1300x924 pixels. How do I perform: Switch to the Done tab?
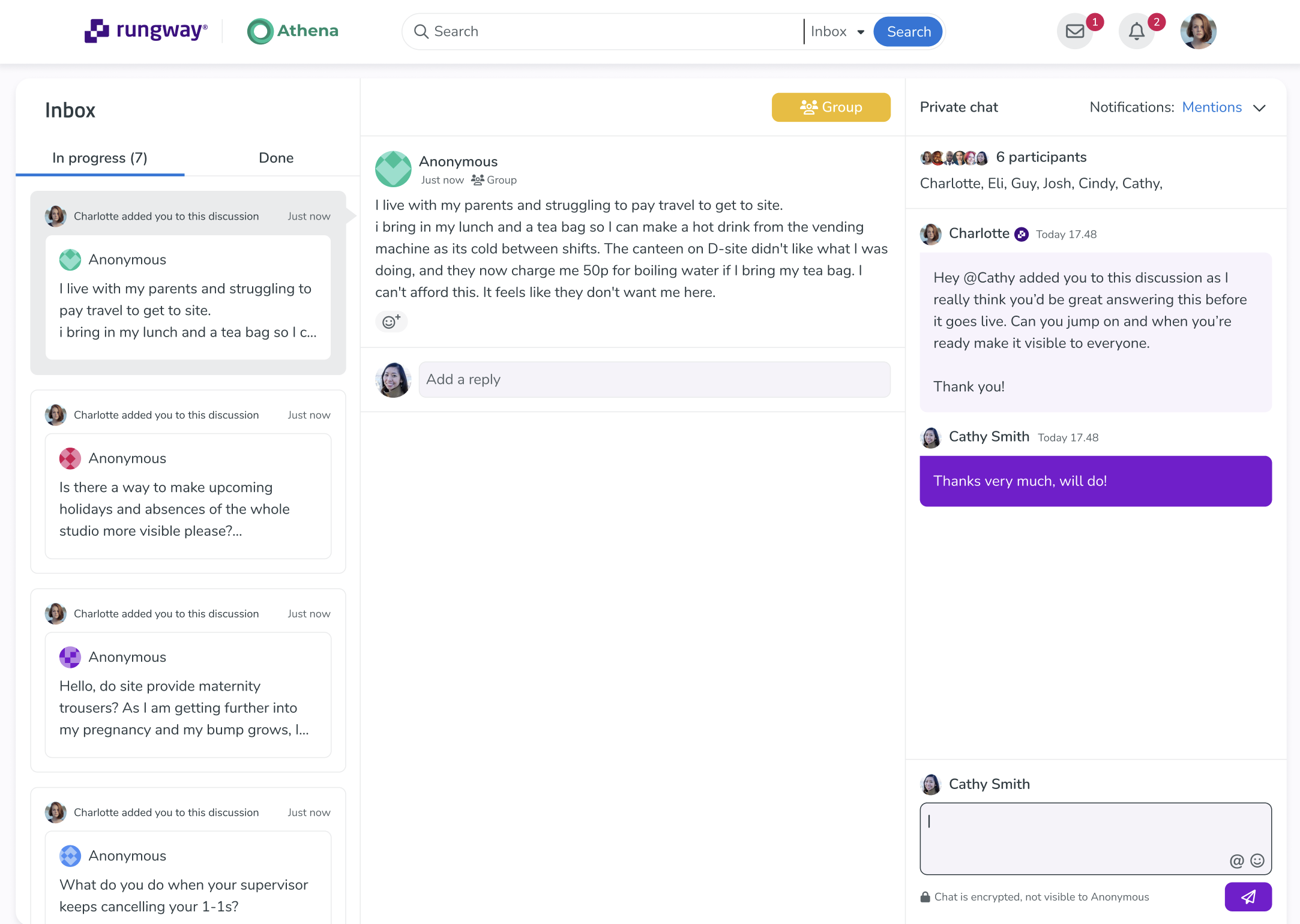coord(276,158)
